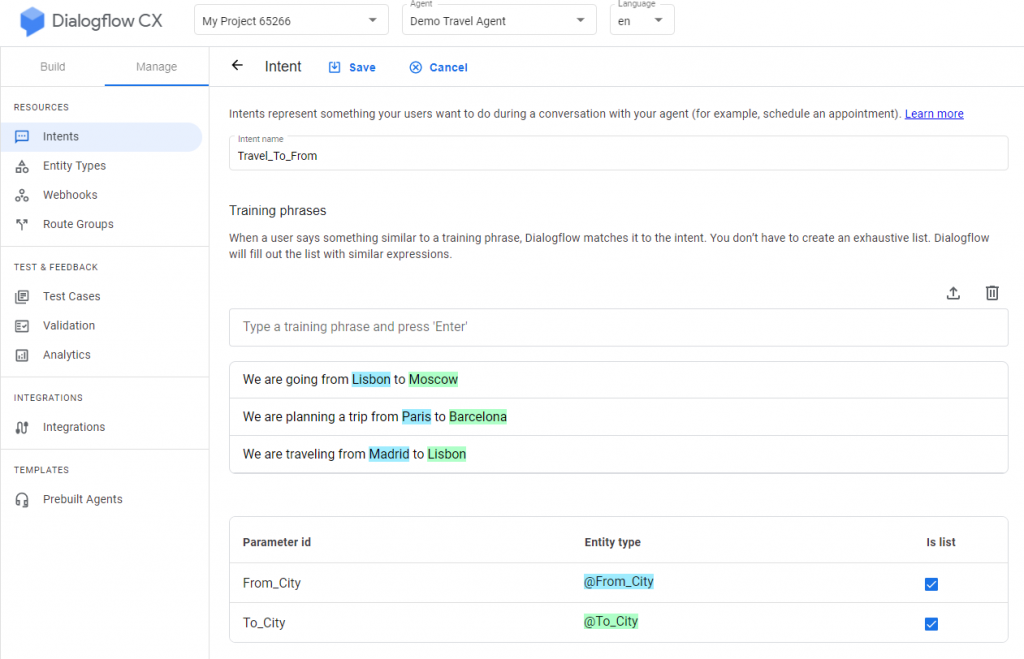Switch to the Build tab
1024x659 pixels.
click(53, 67)
